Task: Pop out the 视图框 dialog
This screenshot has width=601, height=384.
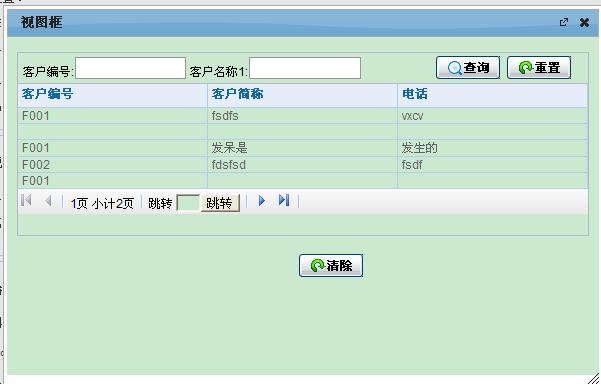Action: (564, 22)
